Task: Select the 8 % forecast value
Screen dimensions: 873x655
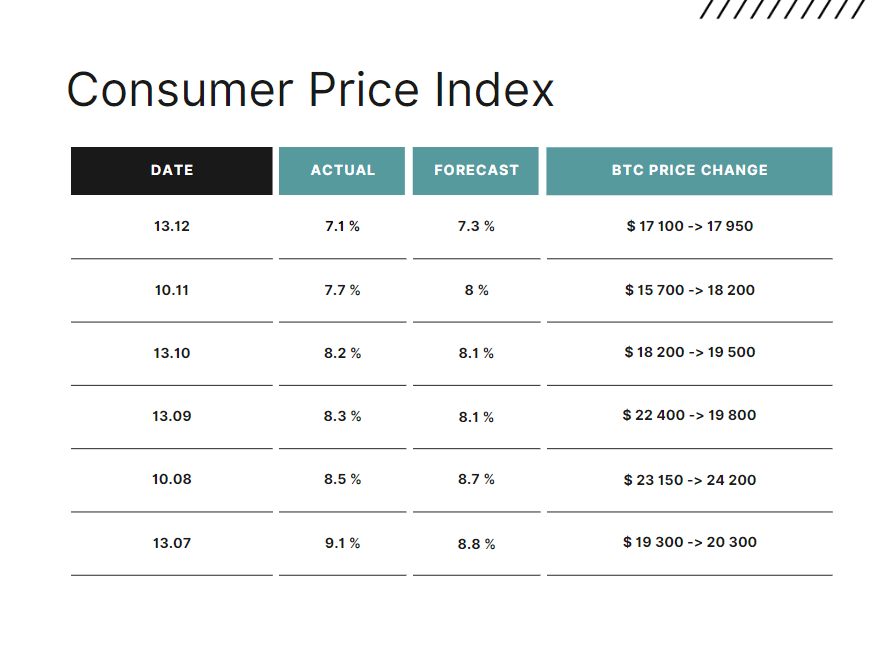Action: pos(476,290)
